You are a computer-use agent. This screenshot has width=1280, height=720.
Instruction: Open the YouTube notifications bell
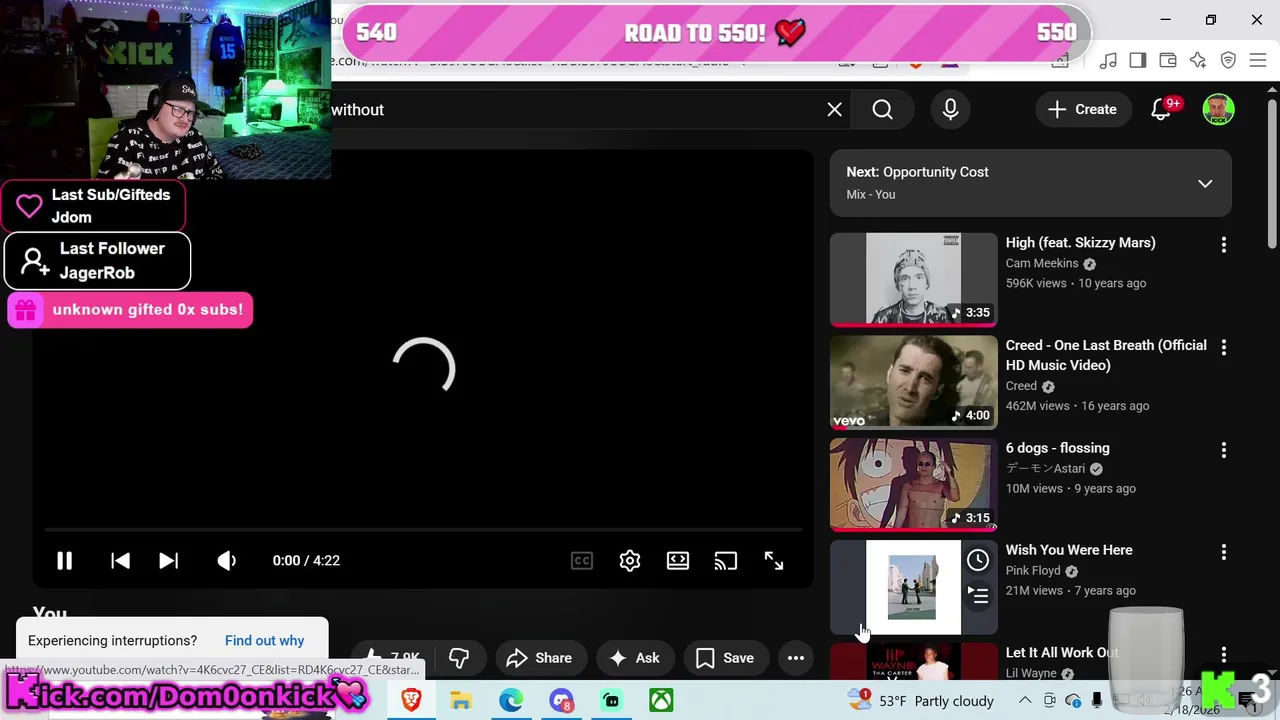point(1162,110)
